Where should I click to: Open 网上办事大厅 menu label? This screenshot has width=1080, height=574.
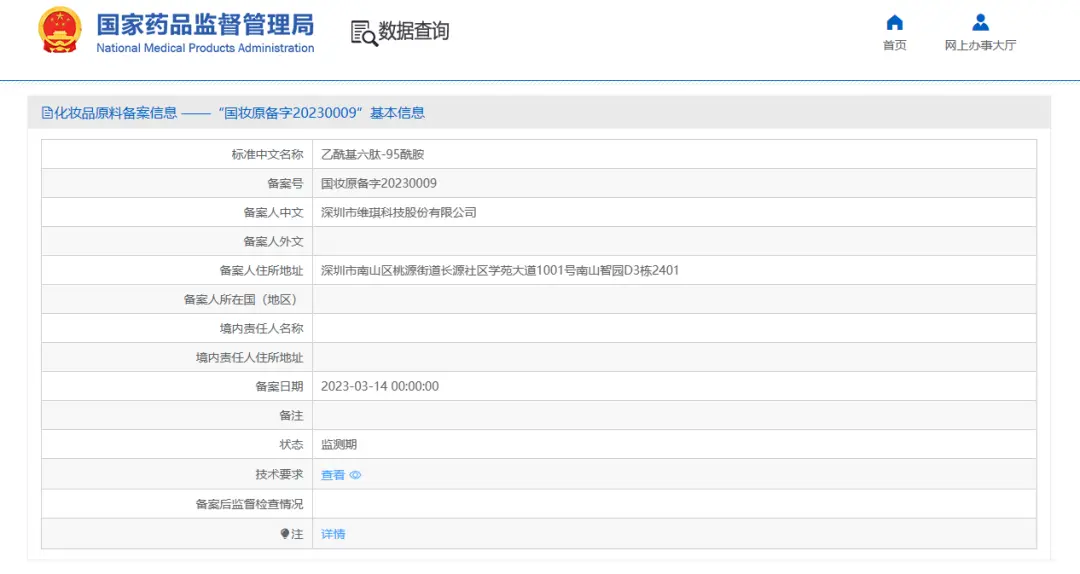pos(980,46)
